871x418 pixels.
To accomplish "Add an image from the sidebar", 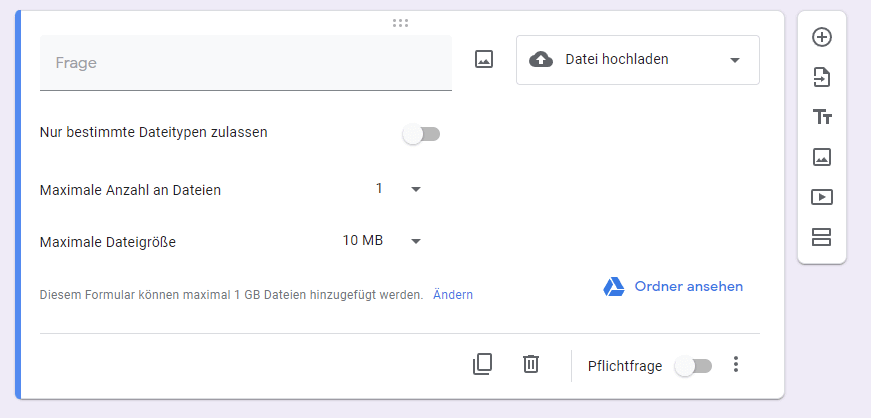I will (x=822, y=157).
